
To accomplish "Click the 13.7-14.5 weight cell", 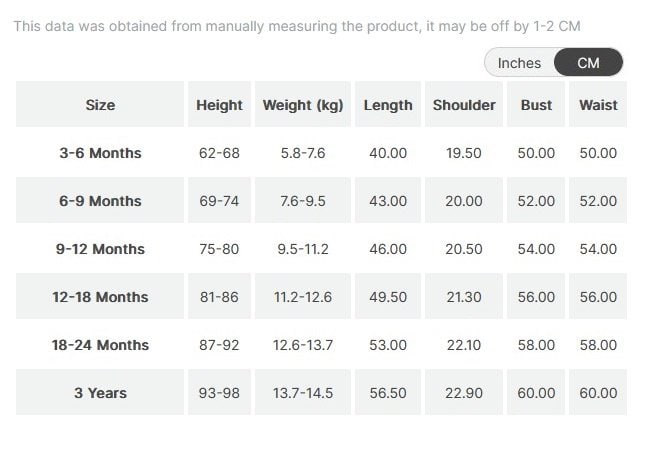I will click(x=303, y=393).
